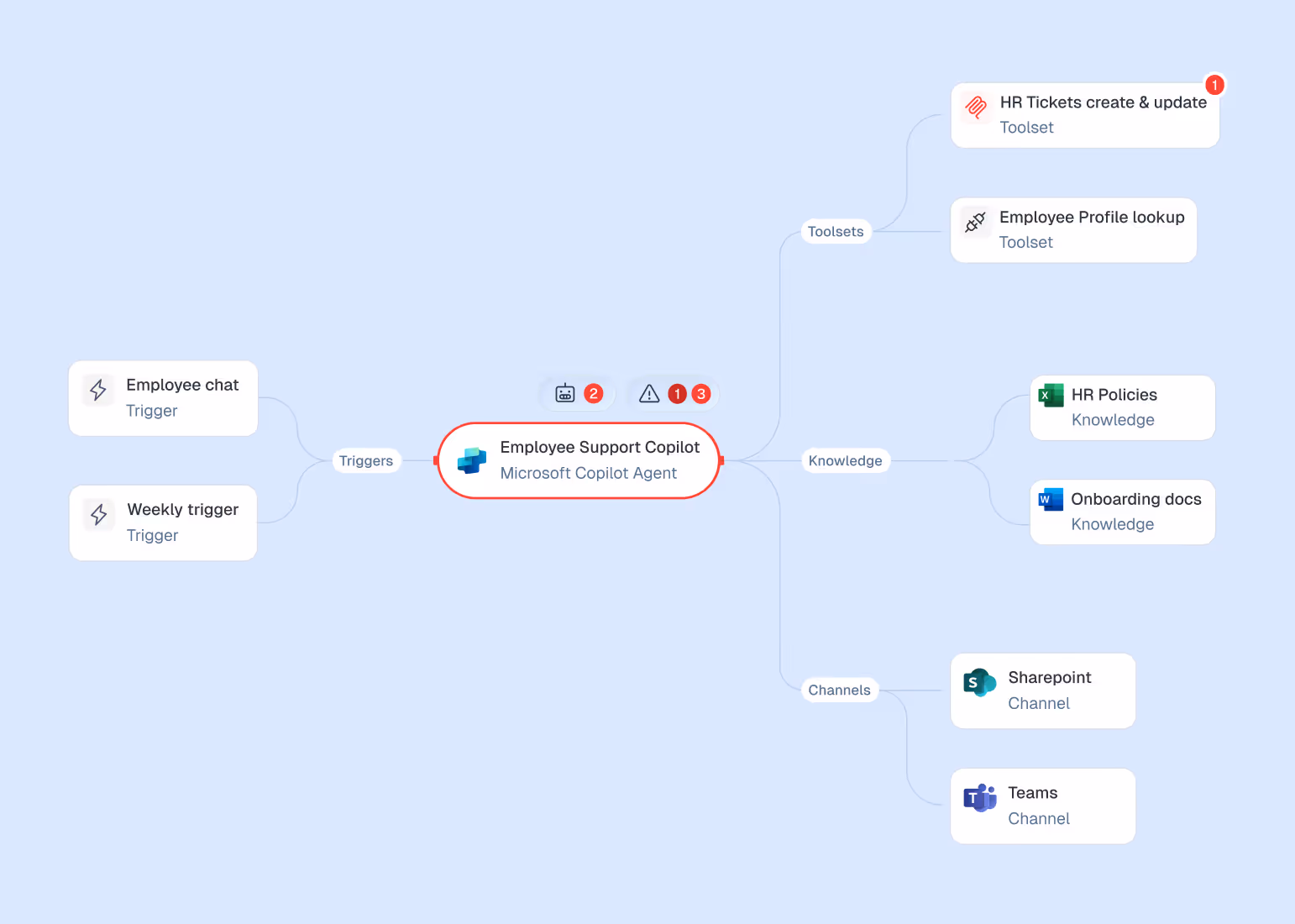Click 'Toolset' subtitle under Employee Profile lookup
1295x924 pixels.
click(1025, 243)
